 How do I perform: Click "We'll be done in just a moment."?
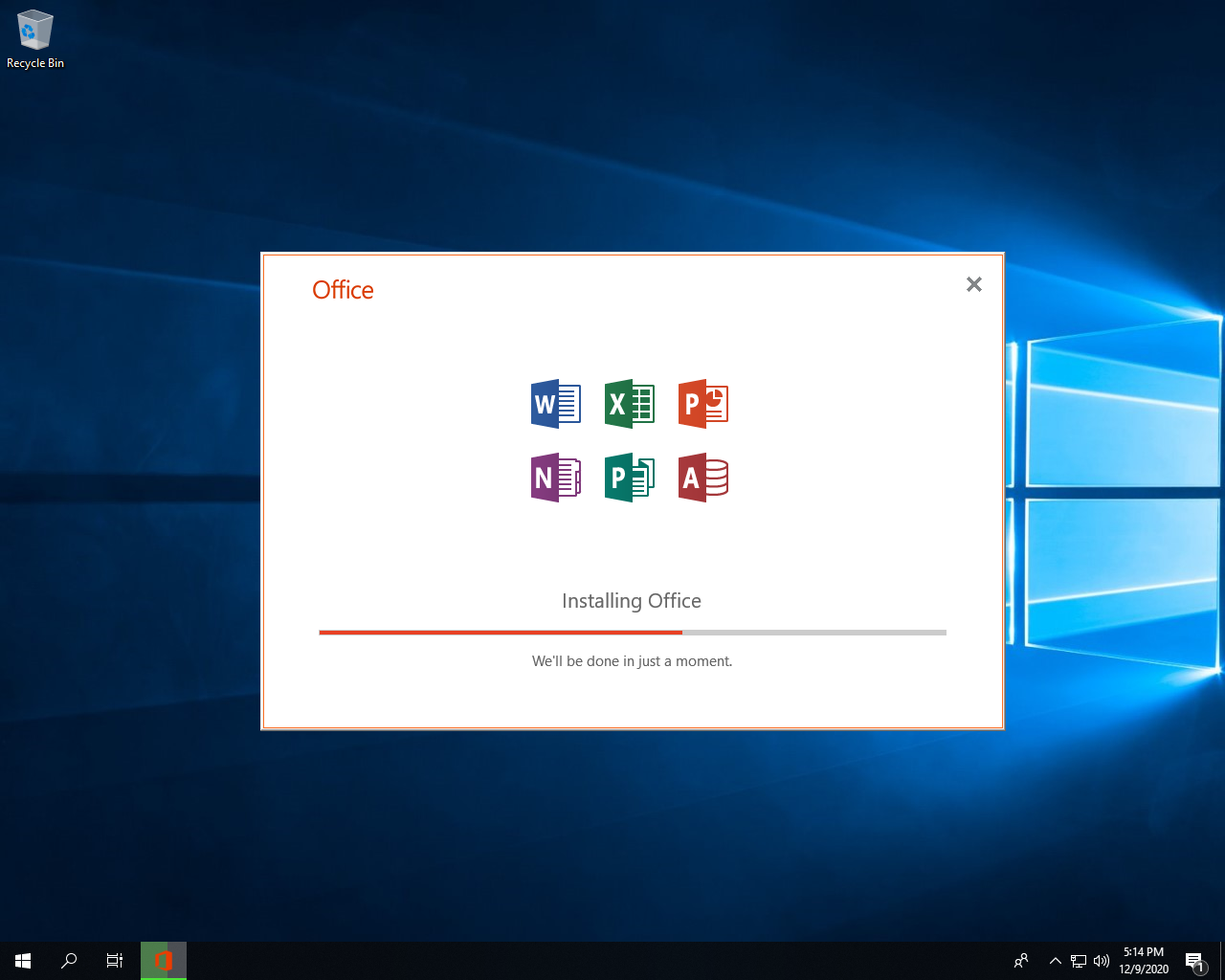tap(632, 661)
